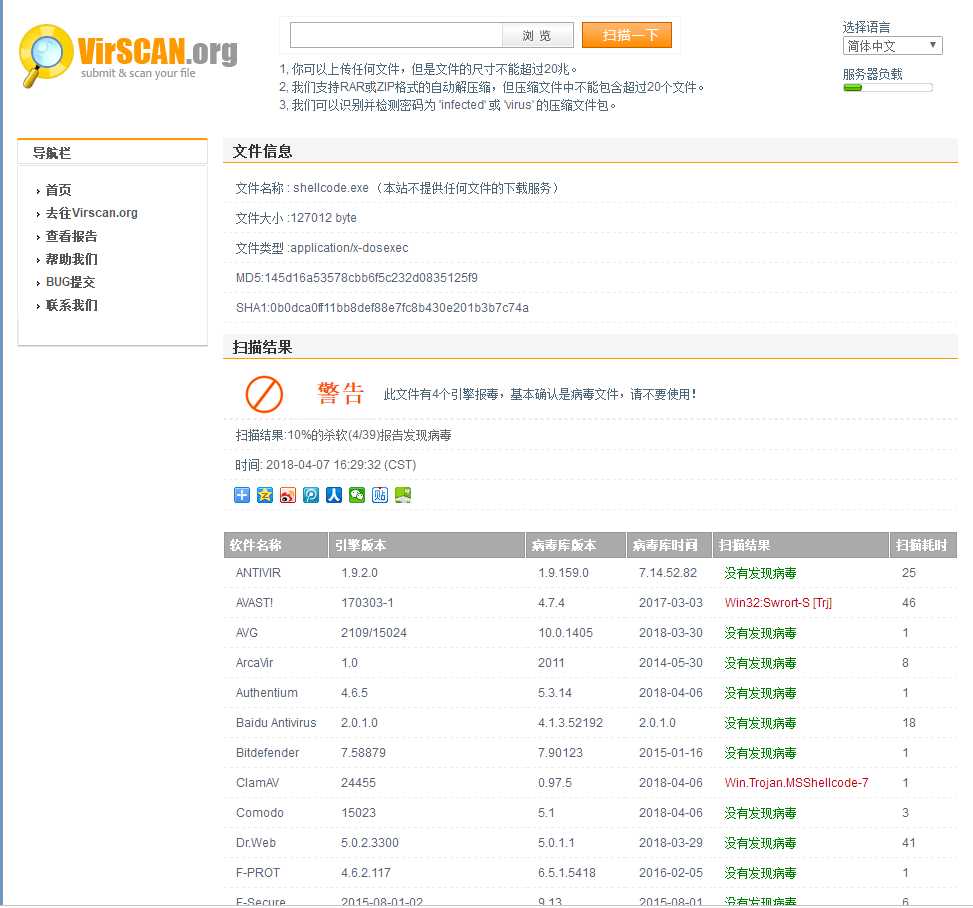Share to QQ Zone star icon
The height and width of the screenshot is (908, 973).
click(x=265, y=495)
